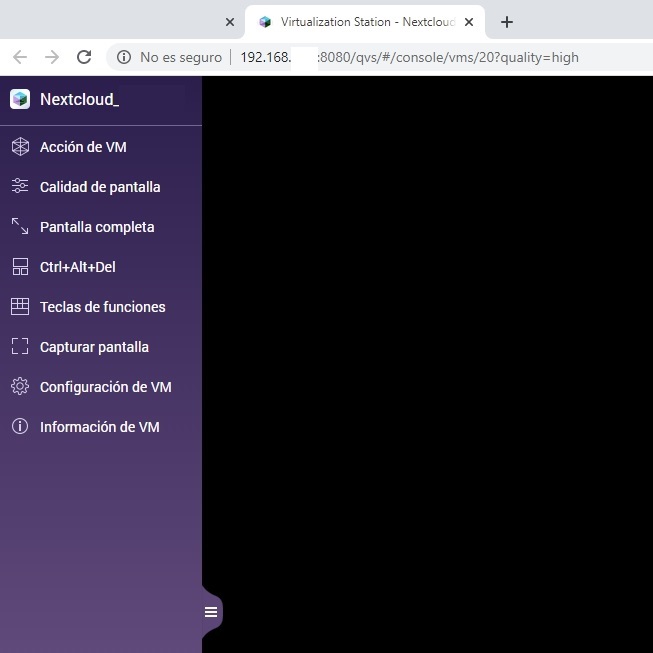Click the Acción de VM cube icon
Screen dimensions: 653x653
[x=20, y=147]
